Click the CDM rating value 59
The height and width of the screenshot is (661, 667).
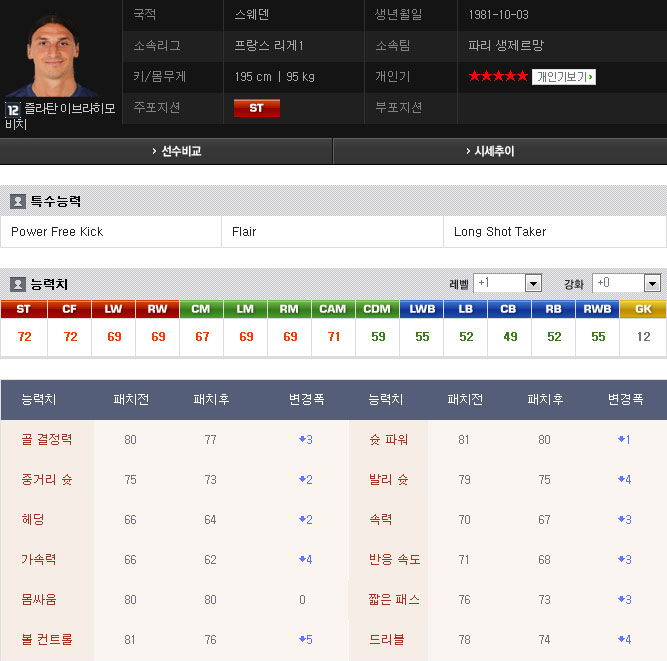point(378,337)
